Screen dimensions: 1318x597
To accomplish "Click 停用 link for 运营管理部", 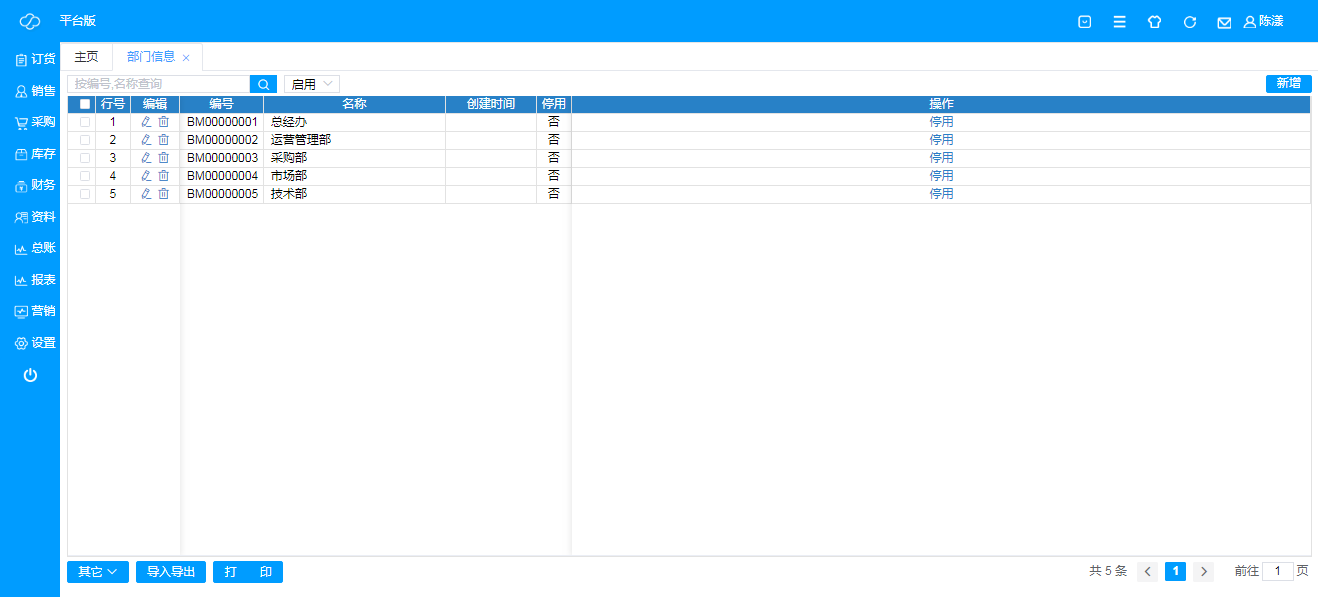I will click(x=941, y=140).
